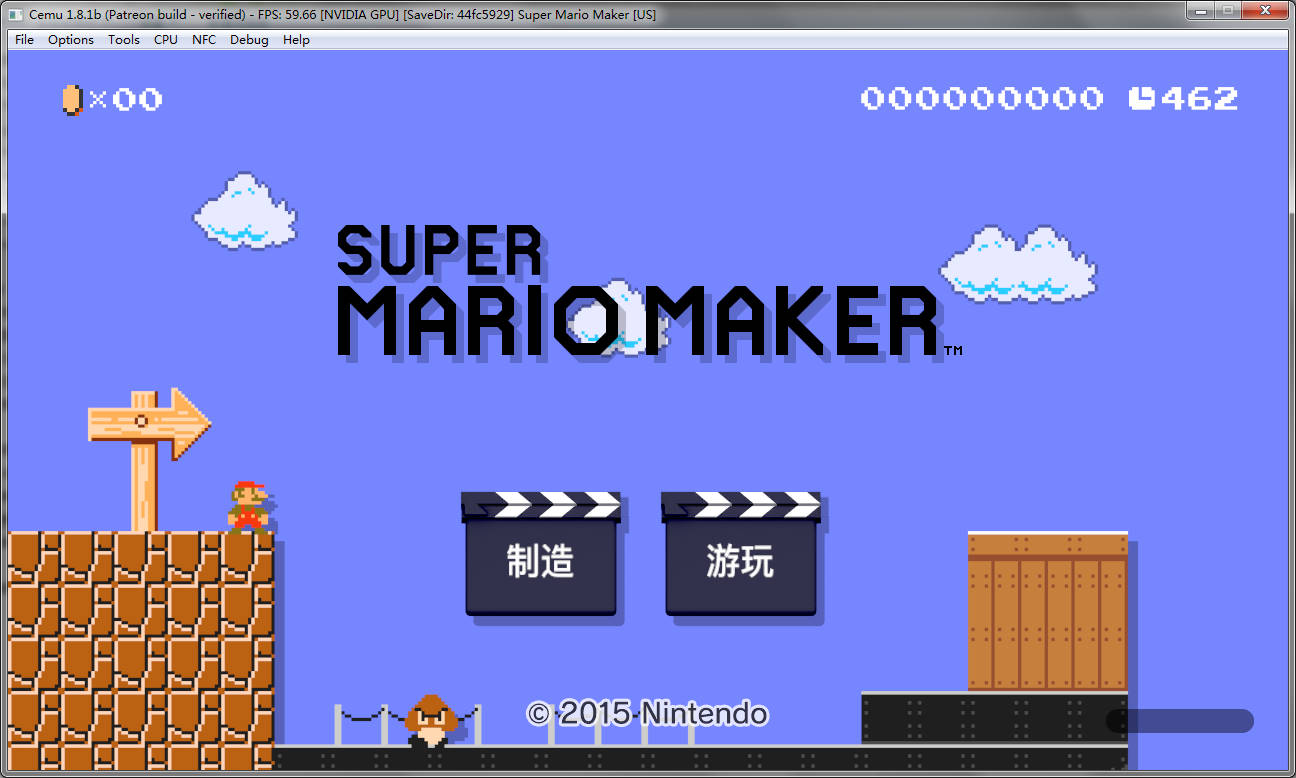Open the NFC menu
Image resolution: width=1296 pixels, height=778 pixels.
point(204,40)
